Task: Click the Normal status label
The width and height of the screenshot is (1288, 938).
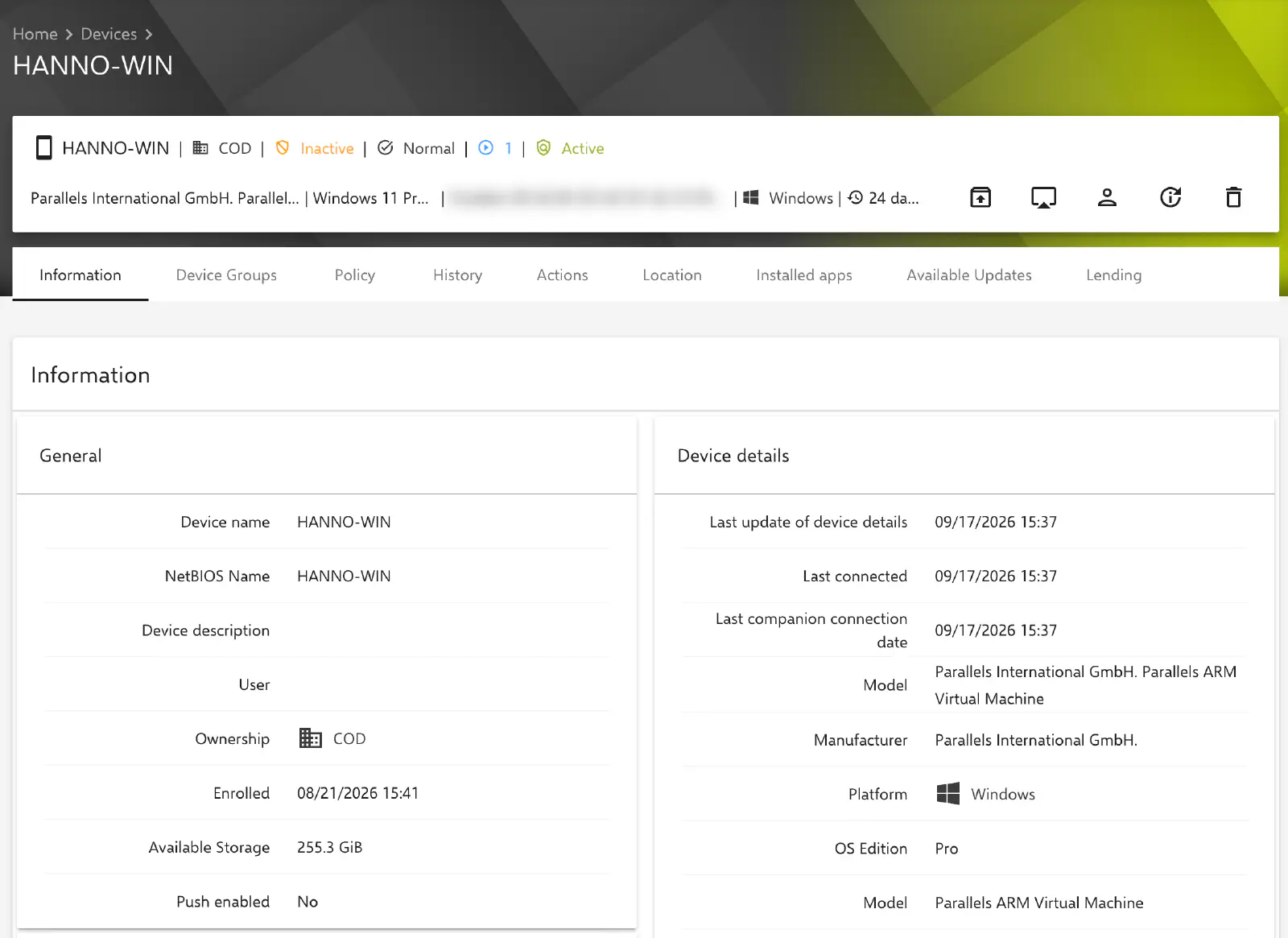Action: pos(429,149)
